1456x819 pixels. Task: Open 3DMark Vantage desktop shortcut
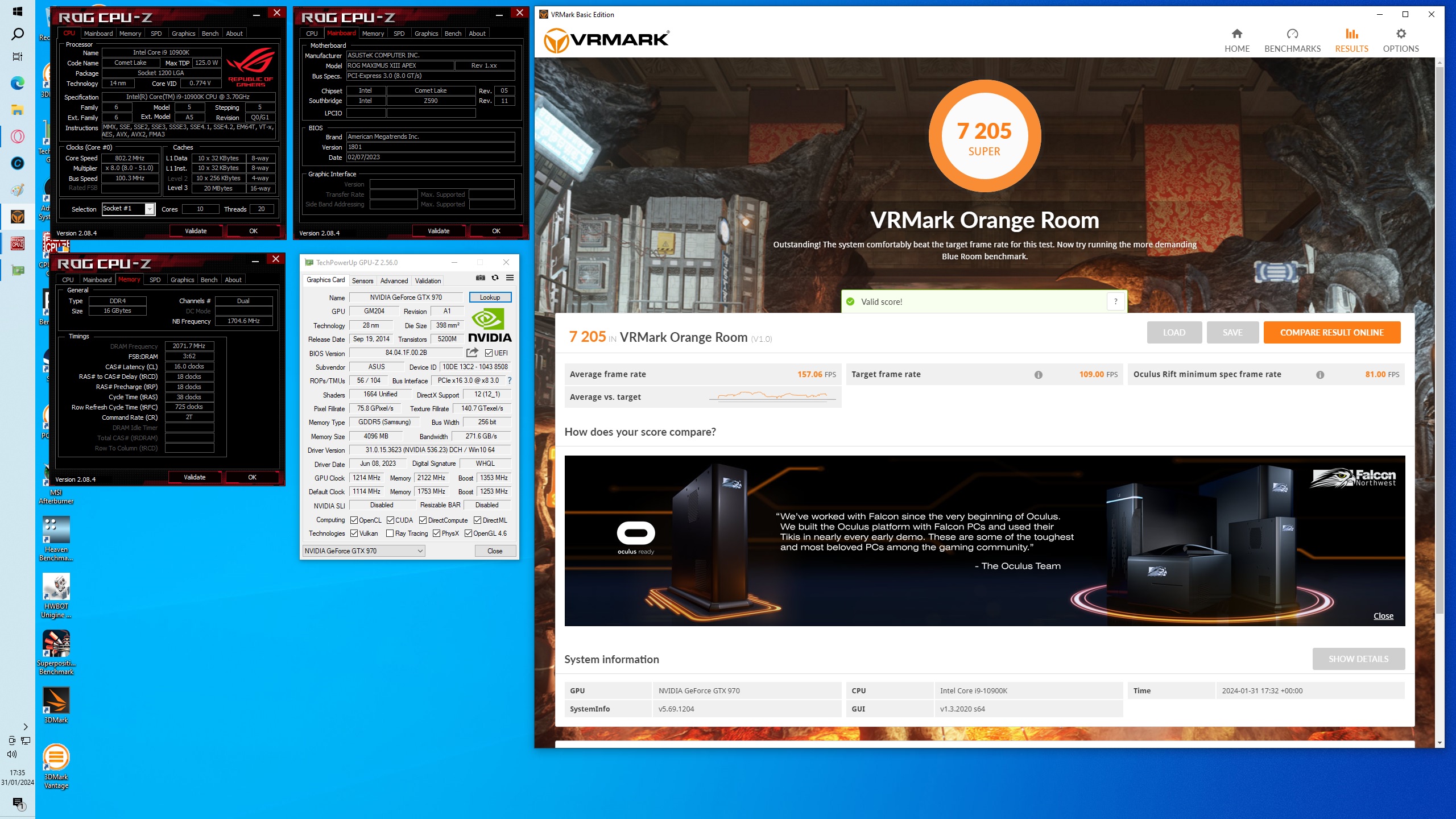(x=56, y=766)
